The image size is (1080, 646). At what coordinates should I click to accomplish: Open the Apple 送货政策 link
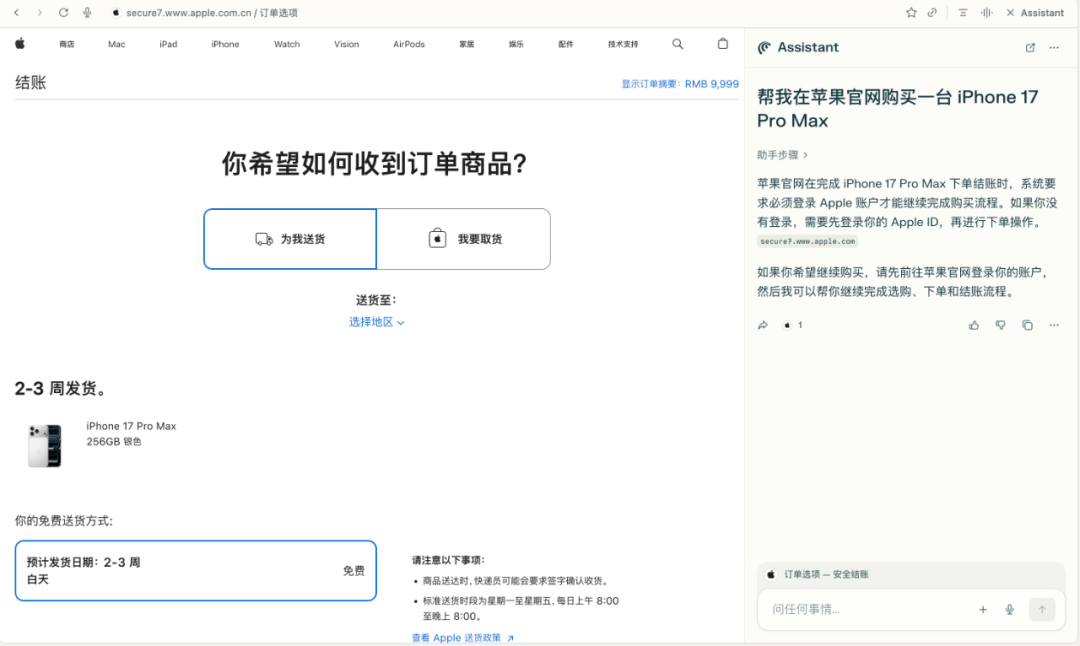pos(461,636)
